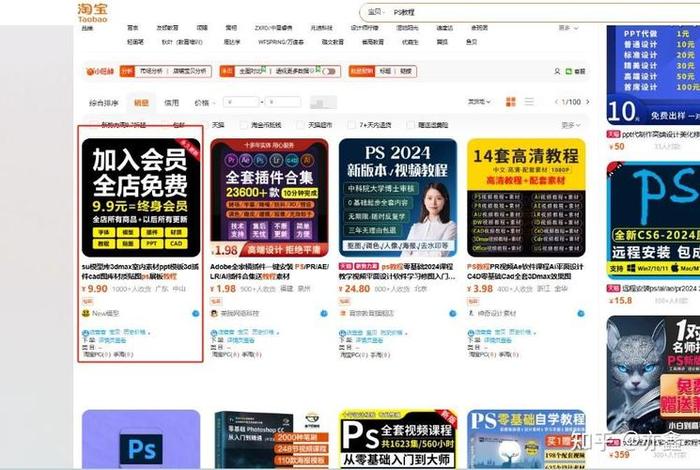Open the 全套插件合集 product image
The height and width of the screenshot is (470, 700).
pyautogui.click(x=269, y=197)
